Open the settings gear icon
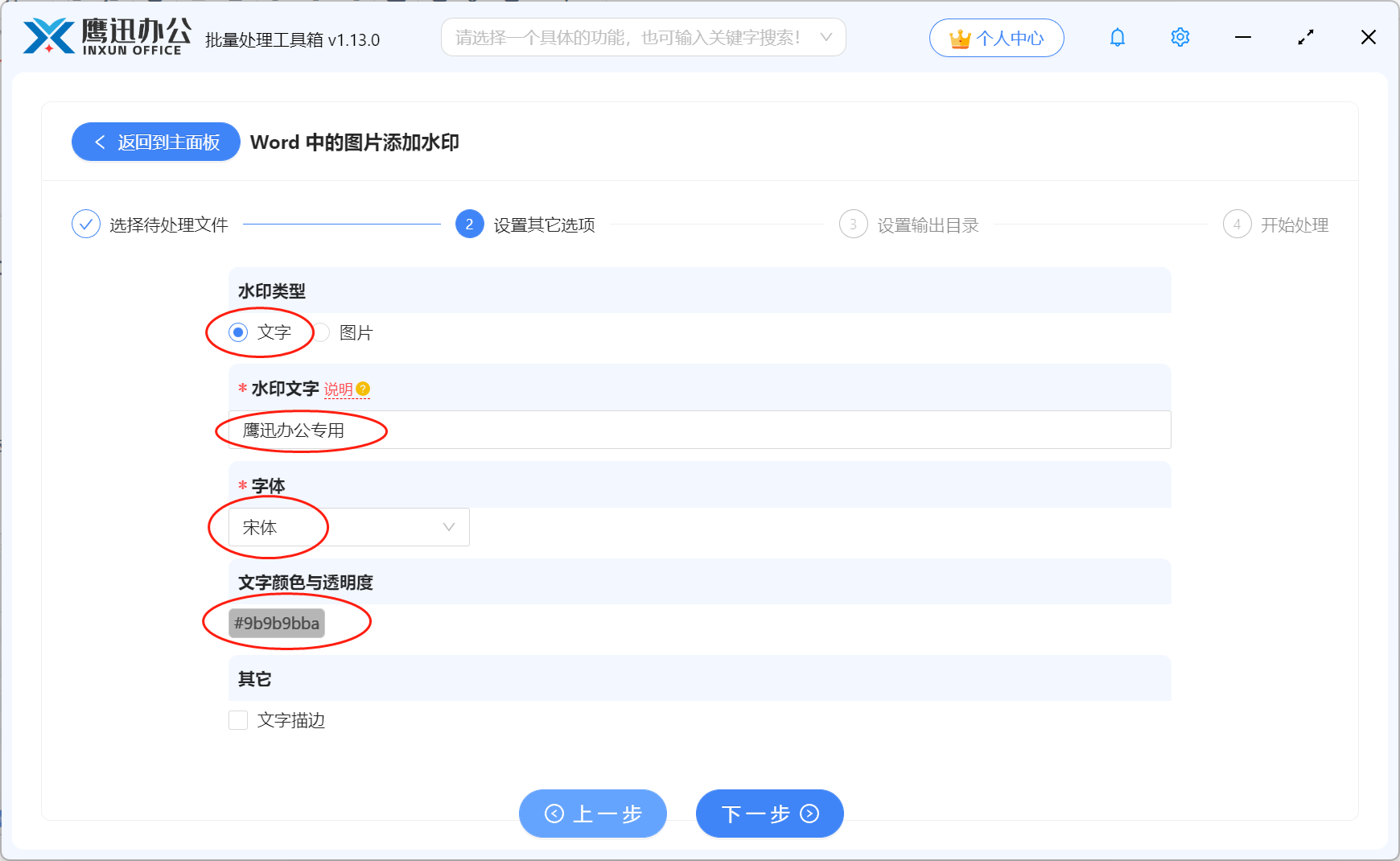1400x861 pixels. 1180,37
